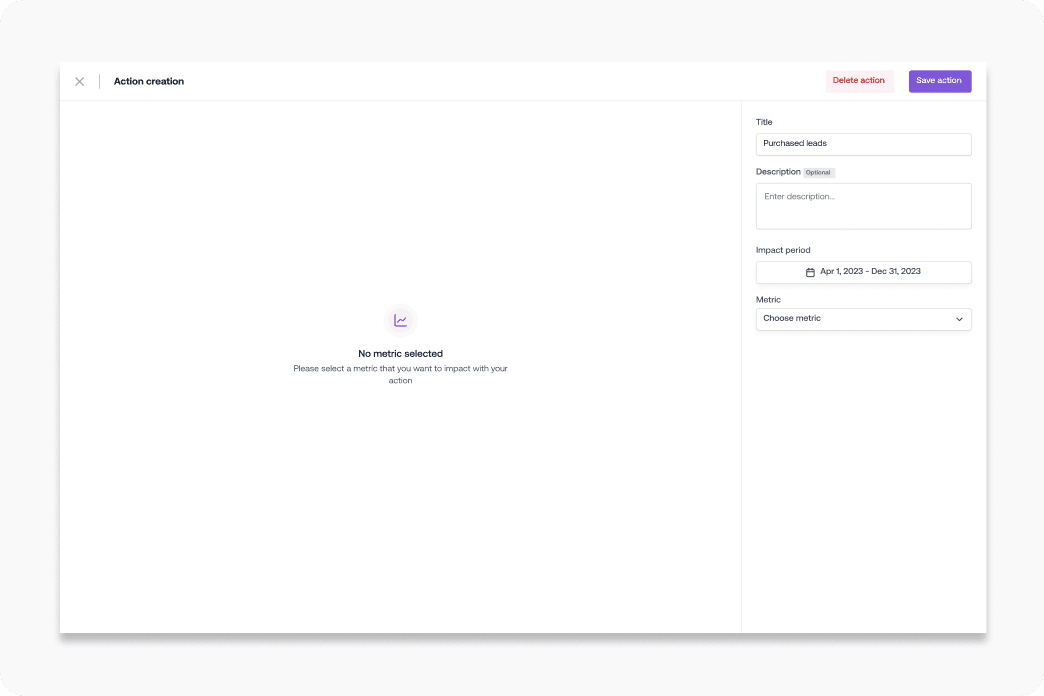Image resolution: width=1044 pixels, height=696 pixels.
Task: Click the 'Optional' badge next to Description
Action: click(x=818, y=173)
